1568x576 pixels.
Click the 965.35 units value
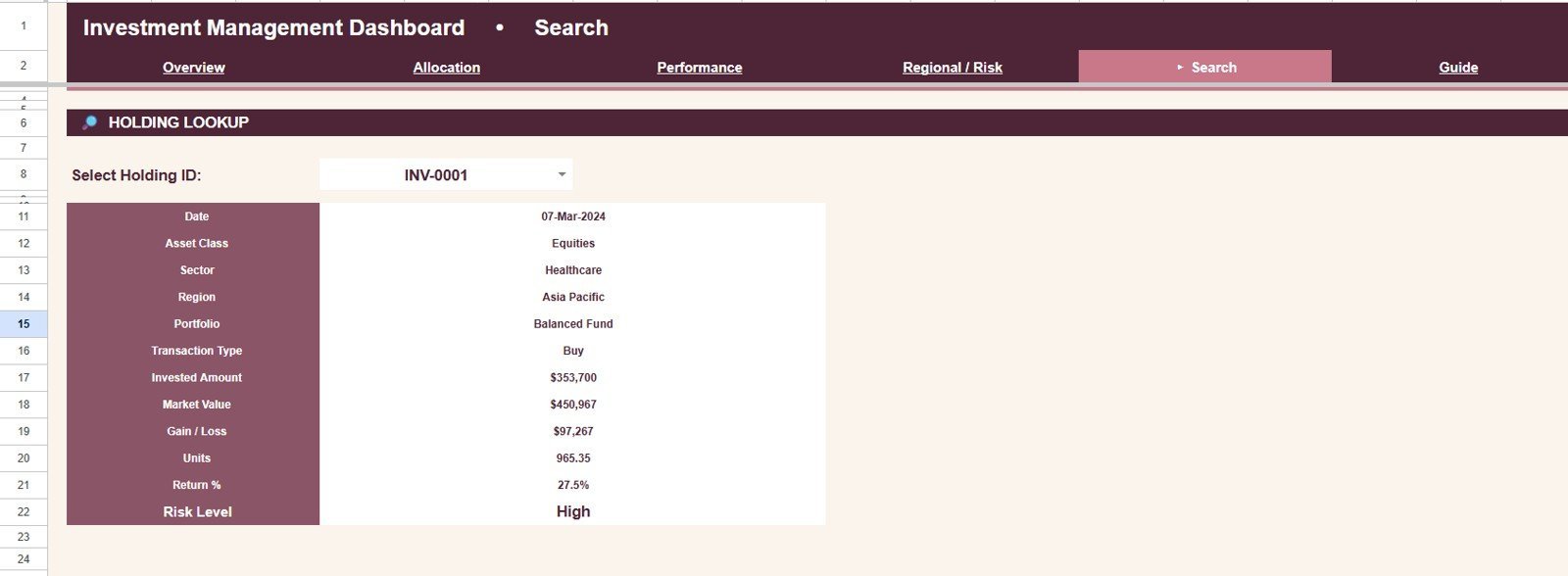[572, 458]
